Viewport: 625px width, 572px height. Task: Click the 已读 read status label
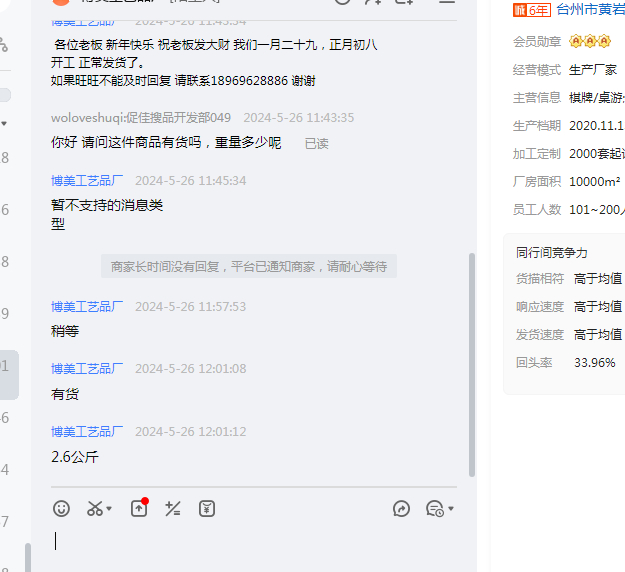point(317,143)
